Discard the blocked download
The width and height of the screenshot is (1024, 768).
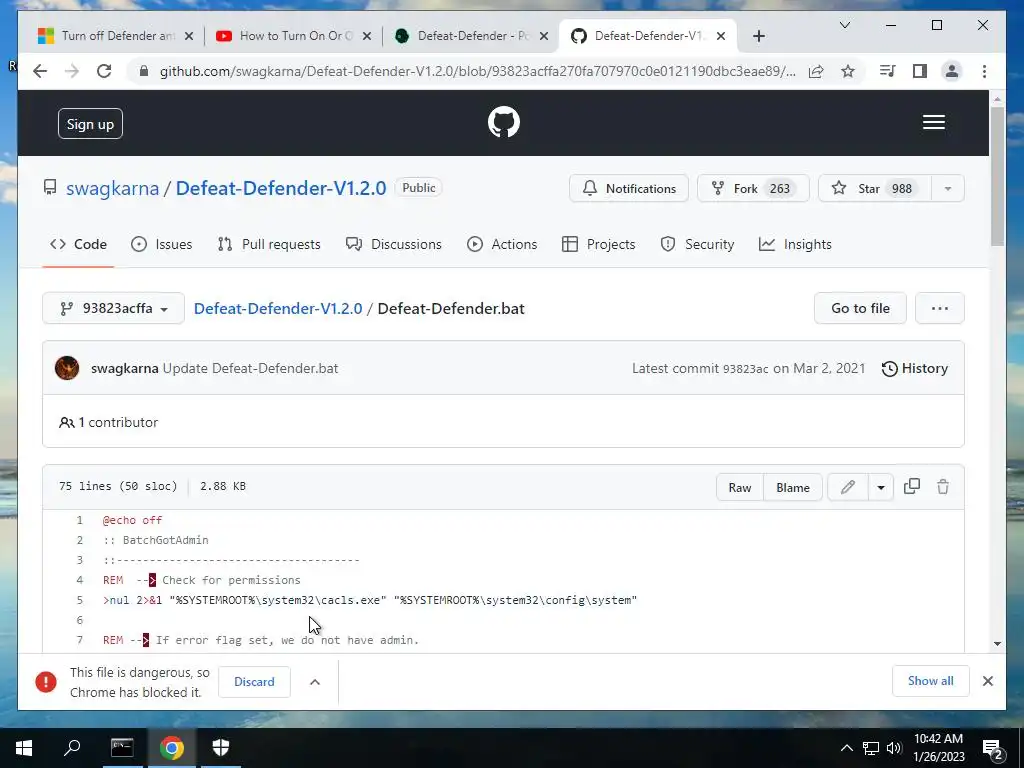click(254, 682)
